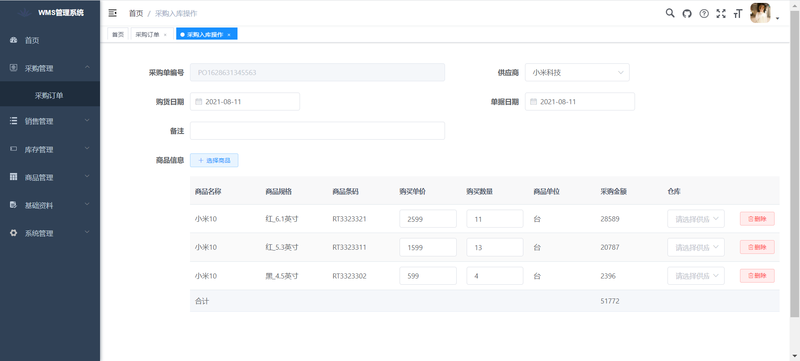Expand the 库存管理 menu
This screenshot has width=800, height=361.
[50, 149]
